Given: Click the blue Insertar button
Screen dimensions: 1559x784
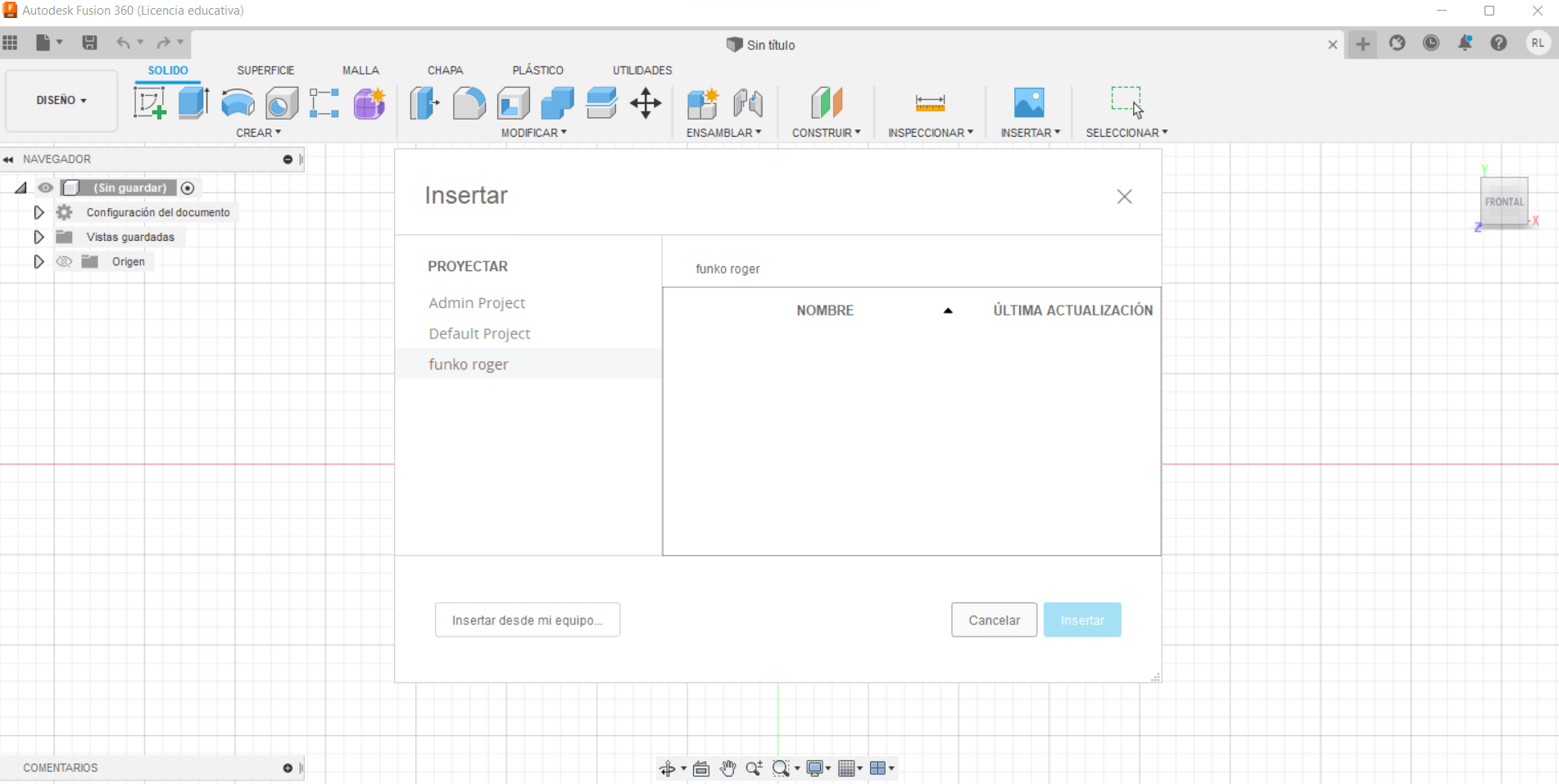Looking at the screenshot, I should point(1082,620).
